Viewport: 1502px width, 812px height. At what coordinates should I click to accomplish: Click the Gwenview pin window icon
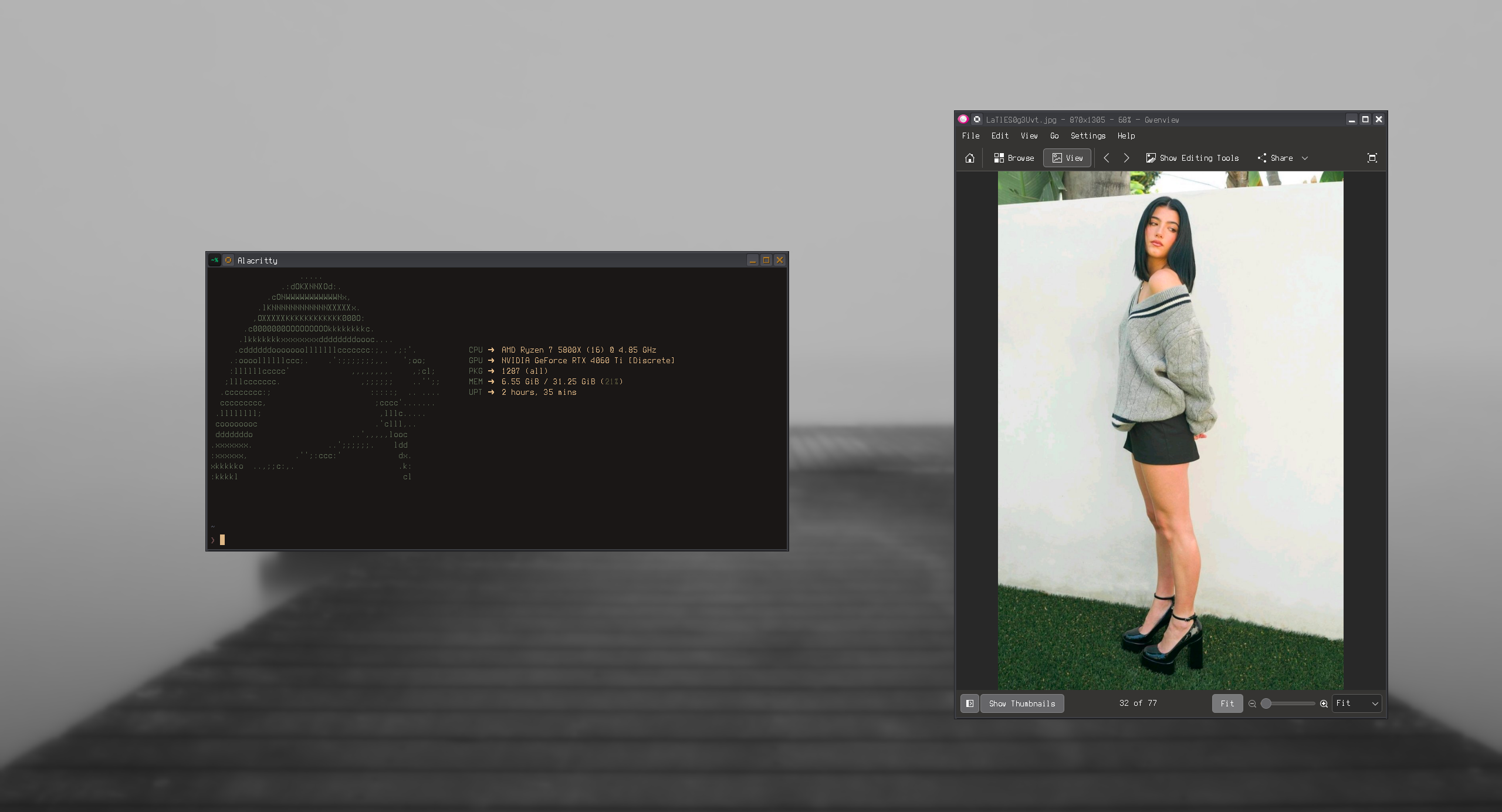click(977, 119)
